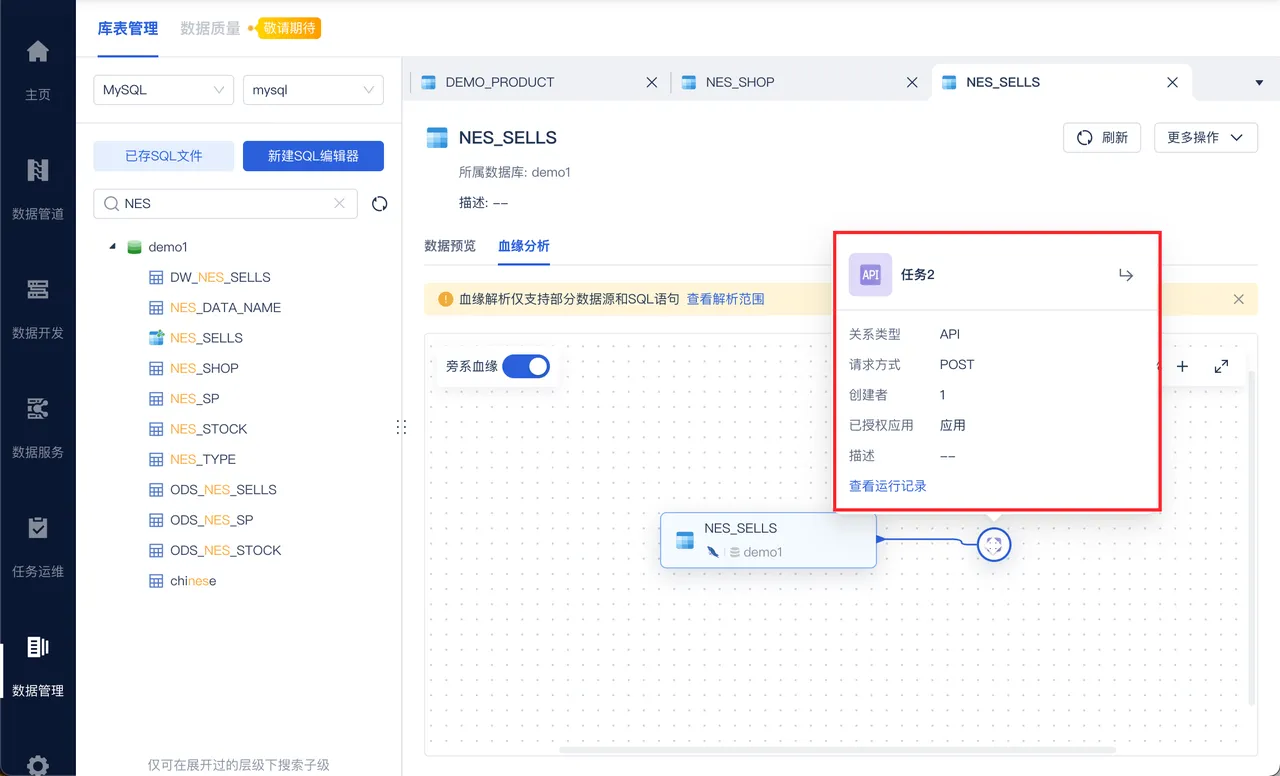Expand the 更多操作 dropdown button

(1205, 138)
